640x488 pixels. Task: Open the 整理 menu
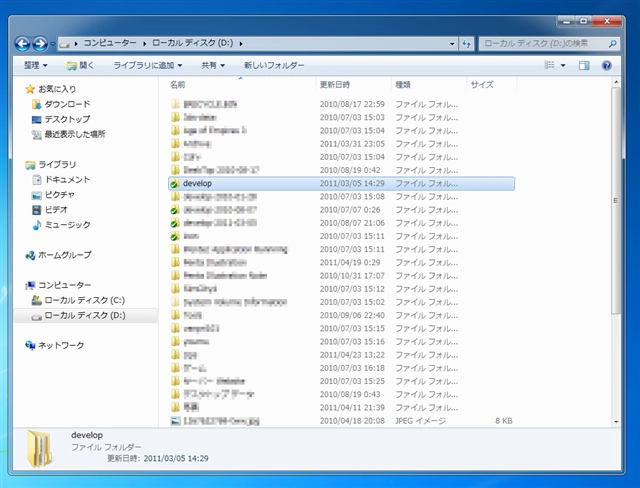pos(36,65)
